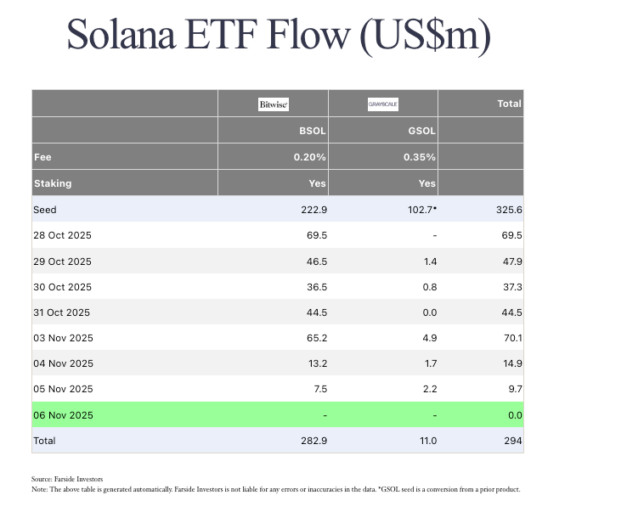Click the 102.7* GSOL seed value
627x512 pixels.
[418, 209]
